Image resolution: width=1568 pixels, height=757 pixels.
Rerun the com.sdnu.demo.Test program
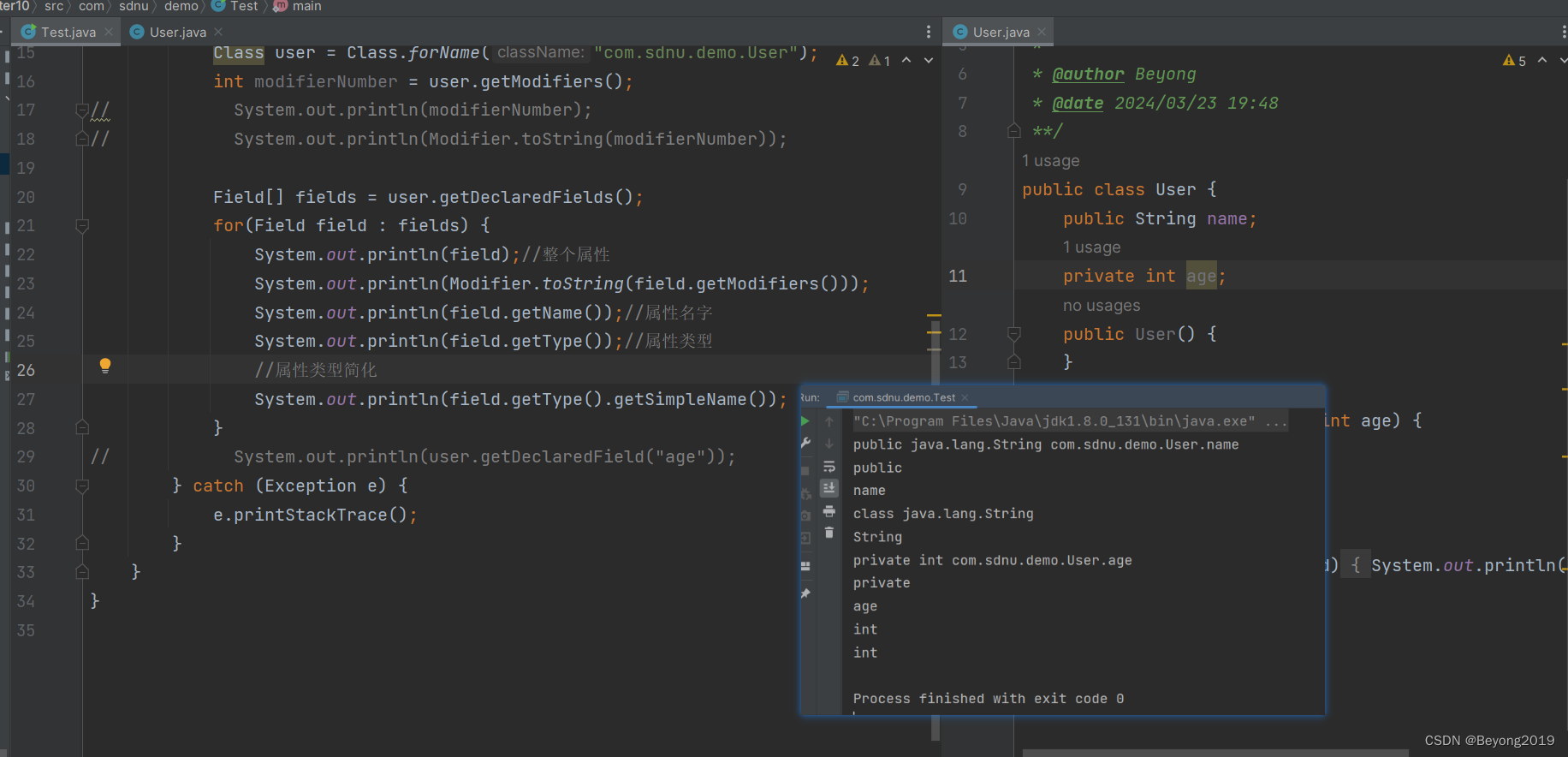(x=805, y=421)
